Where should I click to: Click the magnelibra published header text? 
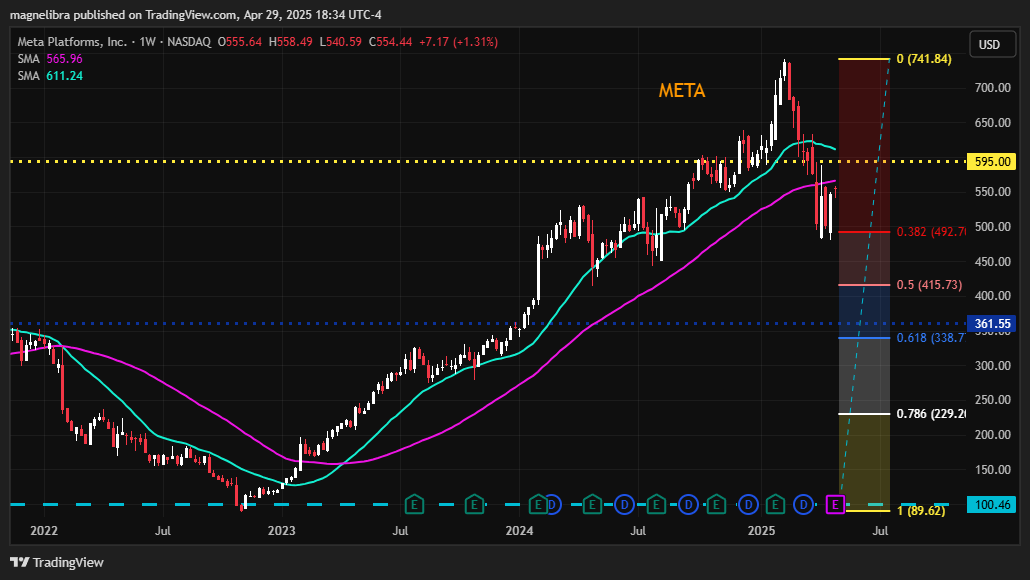point(195,14)
